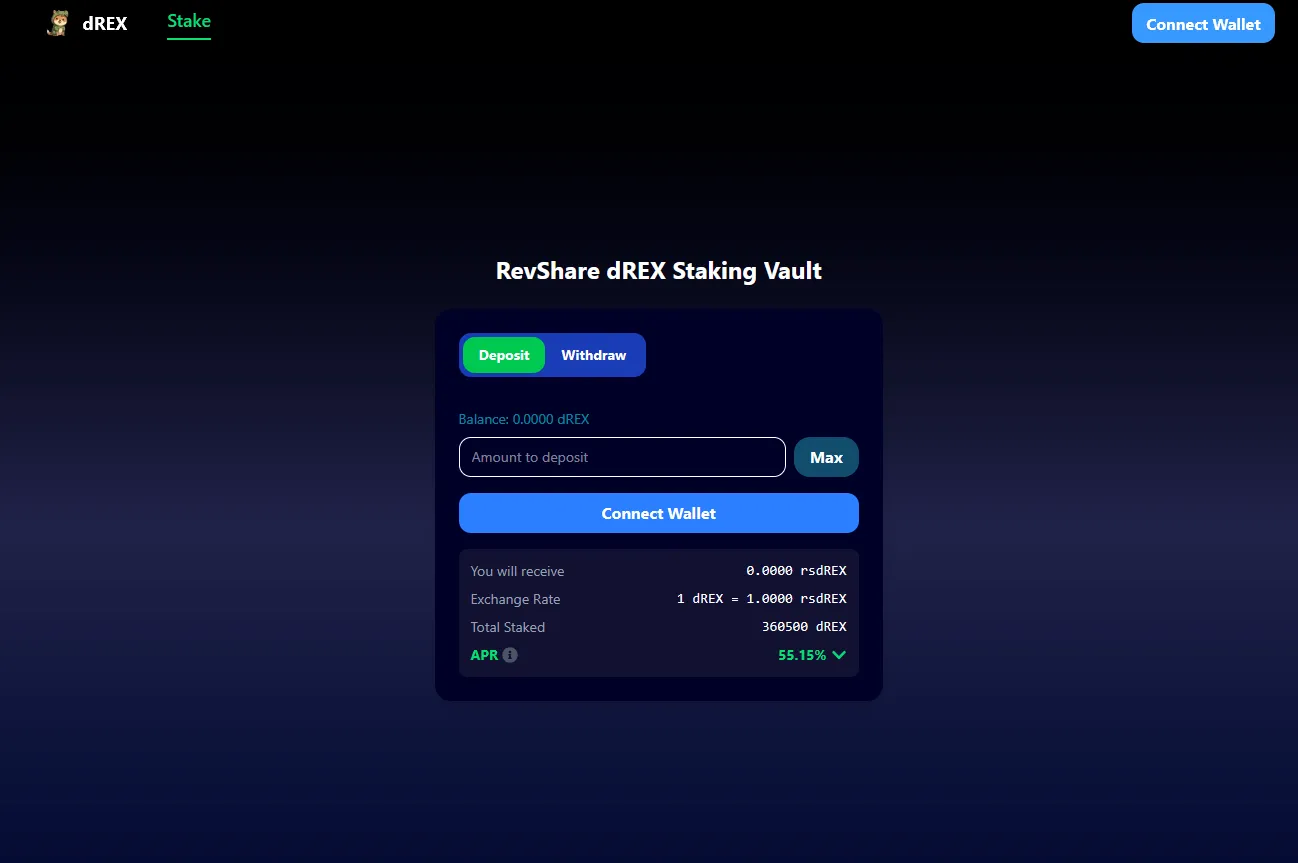1298x863 pixels.
Task: Click the Exchange Rate label
Action: [515, 599]
